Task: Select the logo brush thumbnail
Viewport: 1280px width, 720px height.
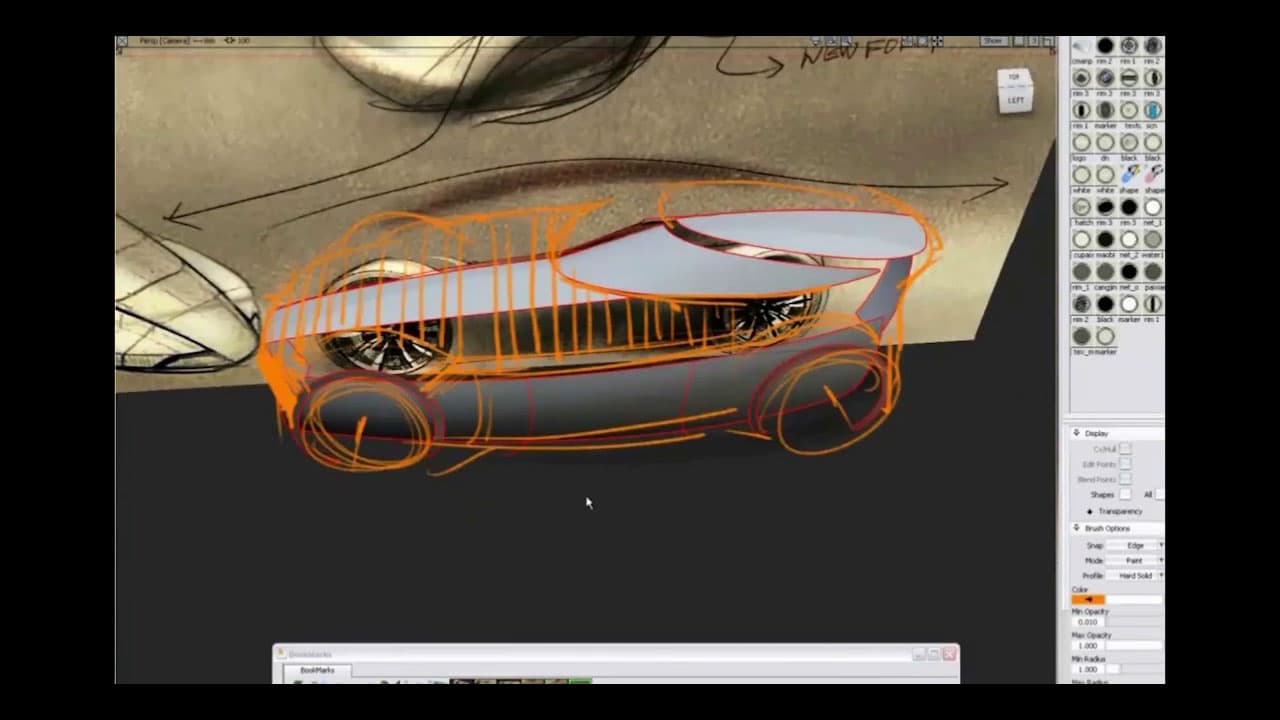Action: pos(1080,141)
